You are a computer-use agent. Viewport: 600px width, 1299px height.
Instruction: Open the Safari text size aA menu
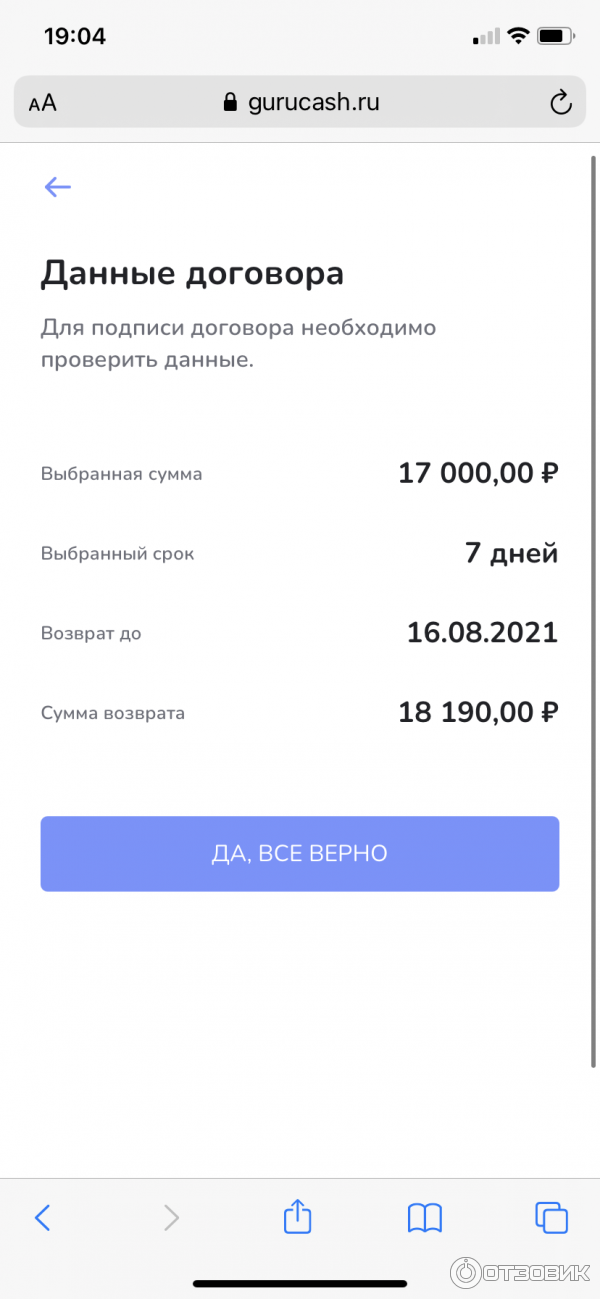[43, 103]
